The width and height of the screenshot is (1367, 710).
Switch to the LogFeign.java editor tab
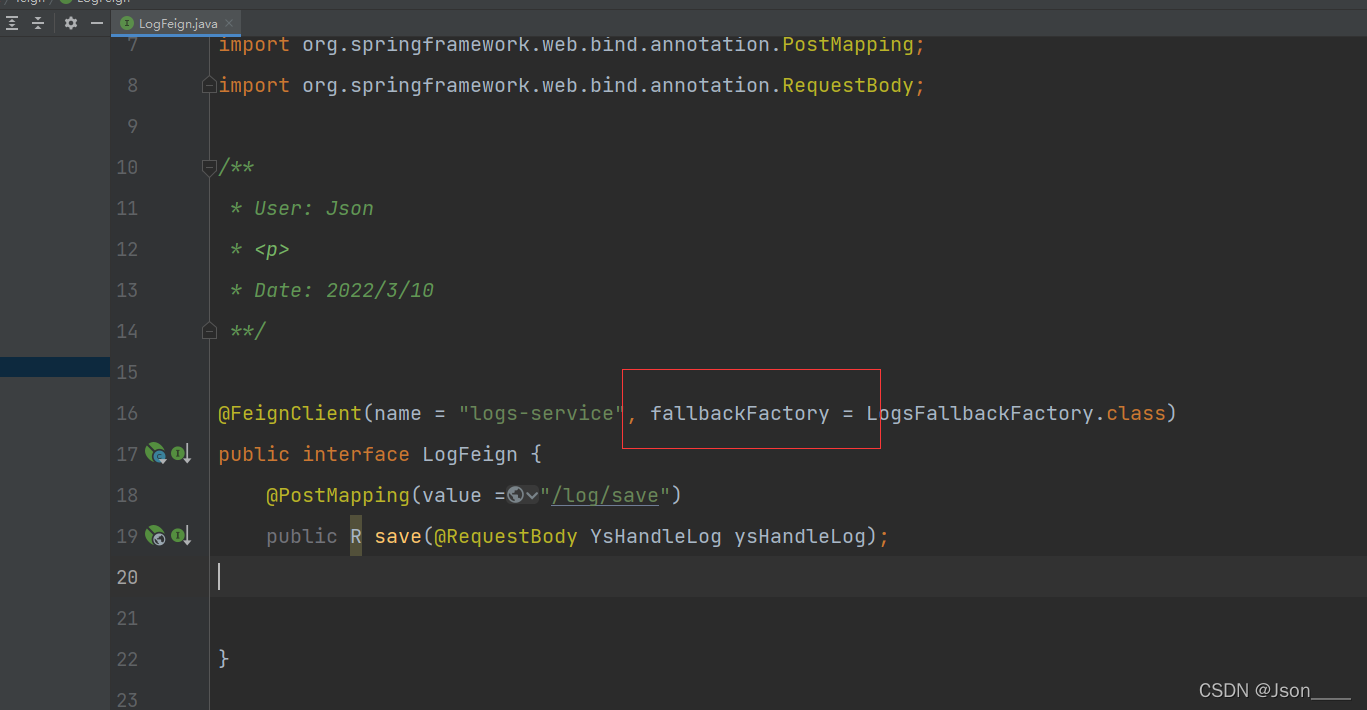tap(177, 23)
